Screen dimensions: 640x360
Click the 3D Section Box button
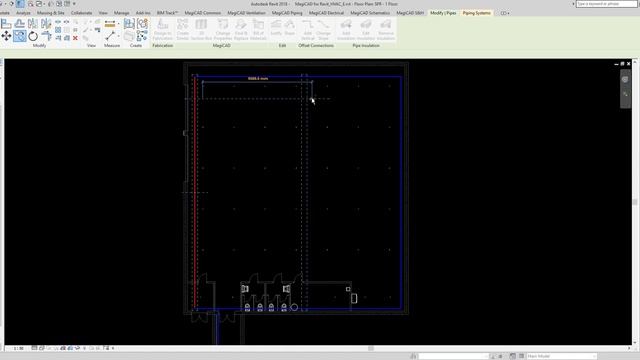(x=201, y=29)
